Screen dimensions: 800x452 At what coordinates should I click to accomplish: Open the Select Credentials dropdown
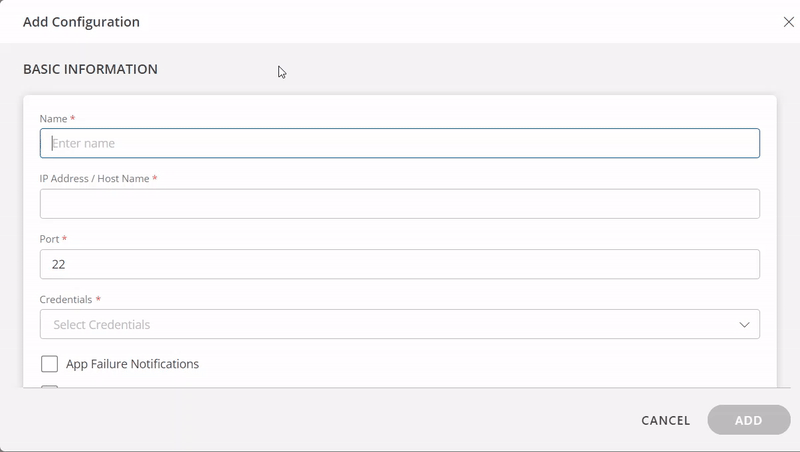(399, 324)
